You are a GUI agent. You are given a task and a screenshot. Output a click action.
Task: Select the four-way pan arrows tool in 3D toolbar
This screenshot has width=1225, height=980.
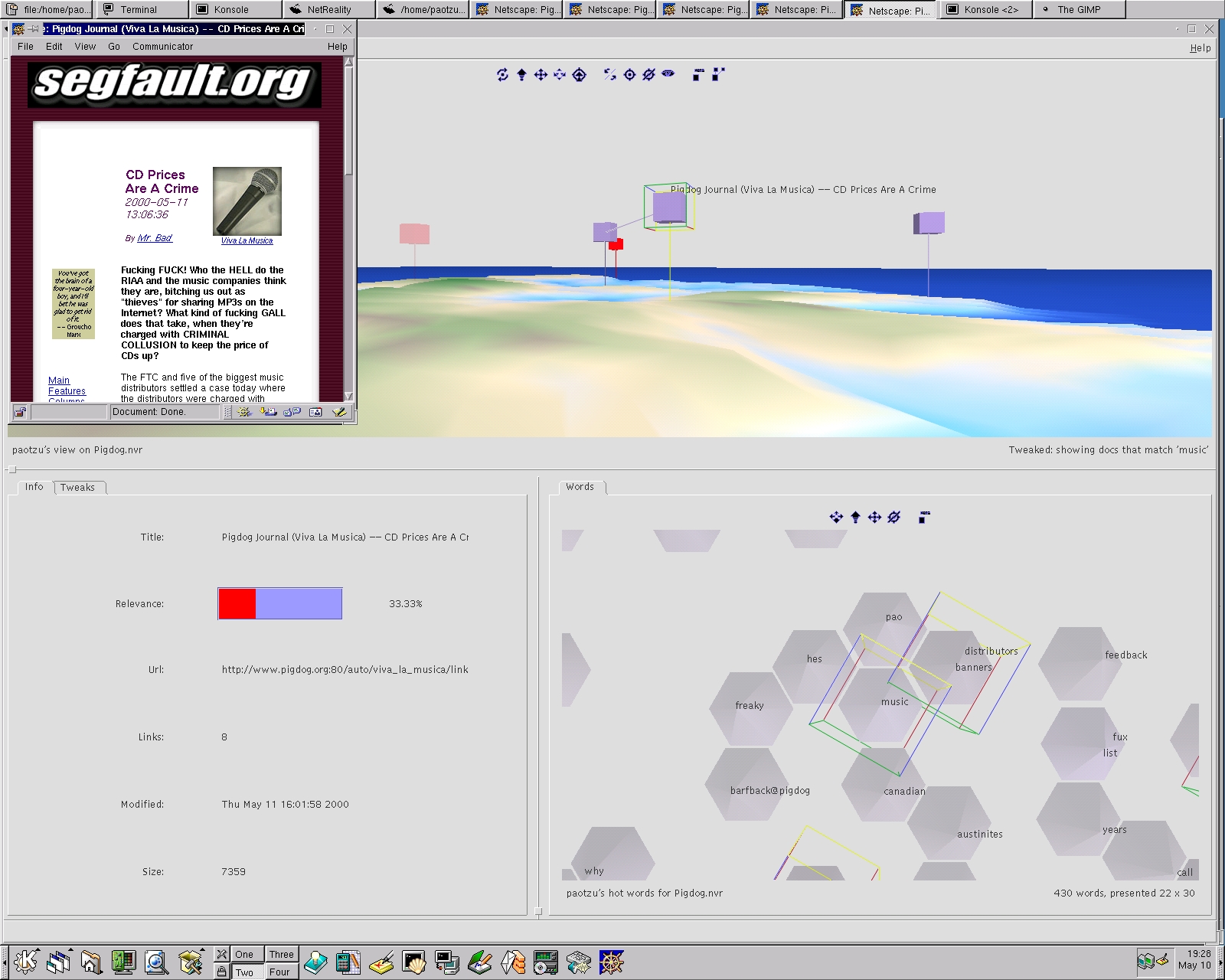tap(541, 74)
